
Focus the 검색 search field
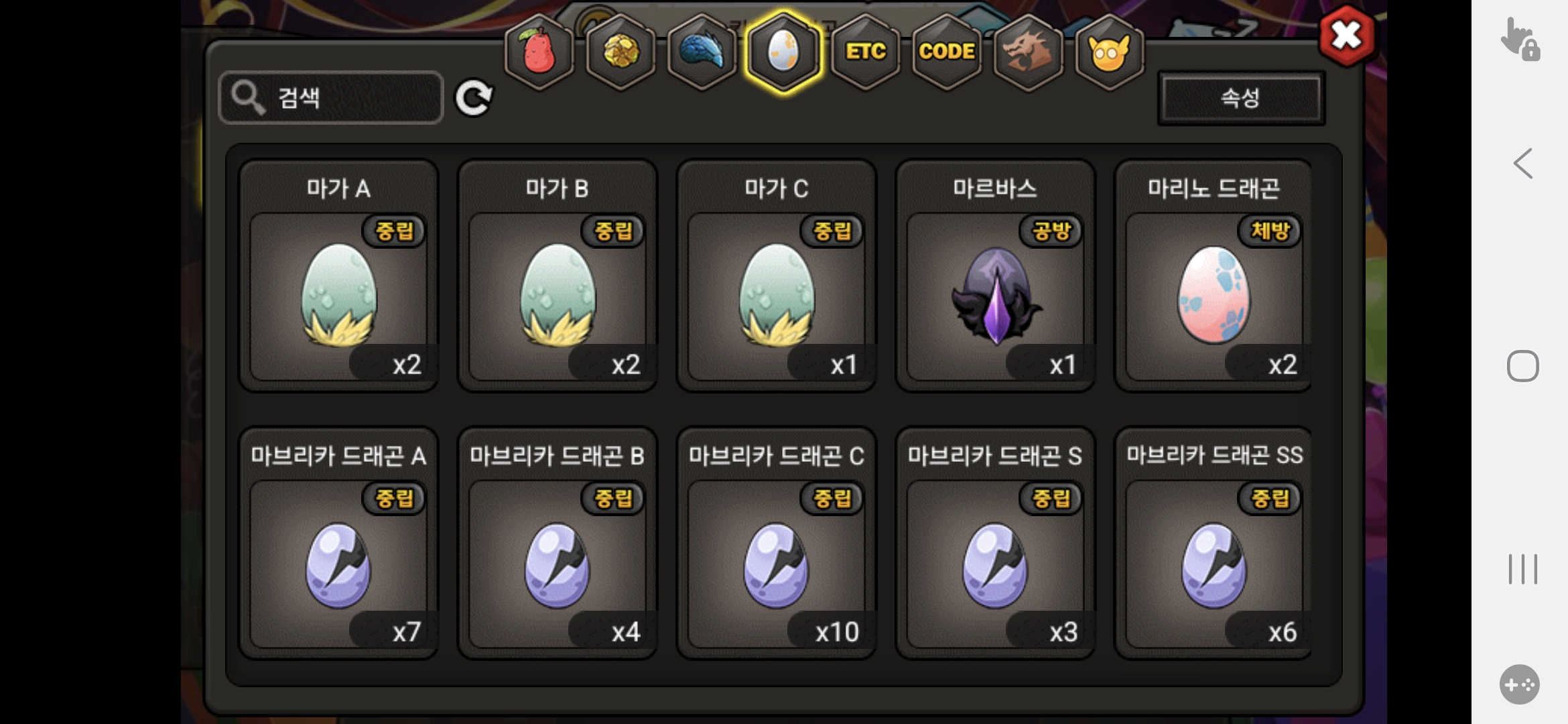tap(331, 98)
